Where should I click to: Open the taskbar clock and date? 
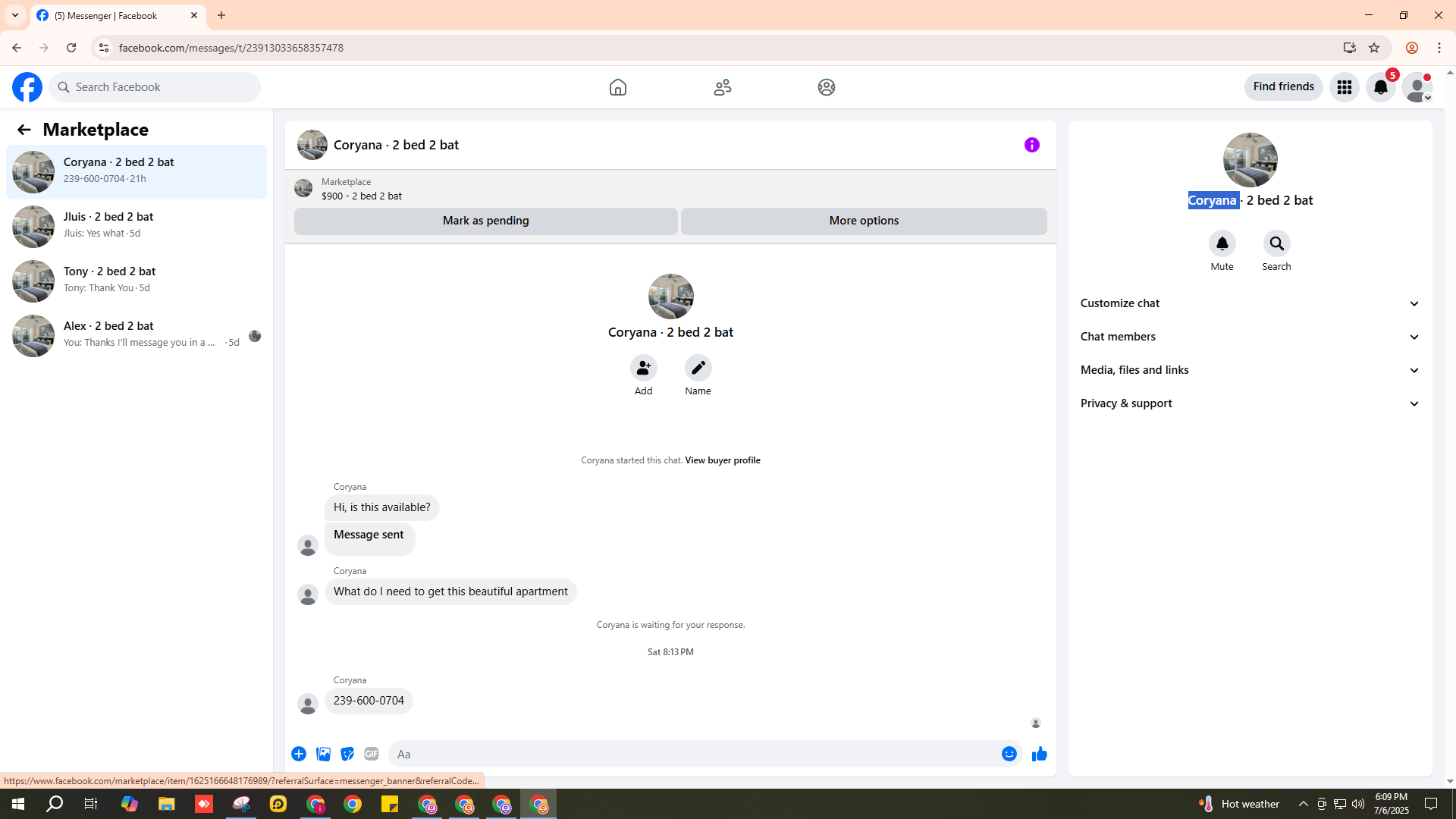point(1391,804)
